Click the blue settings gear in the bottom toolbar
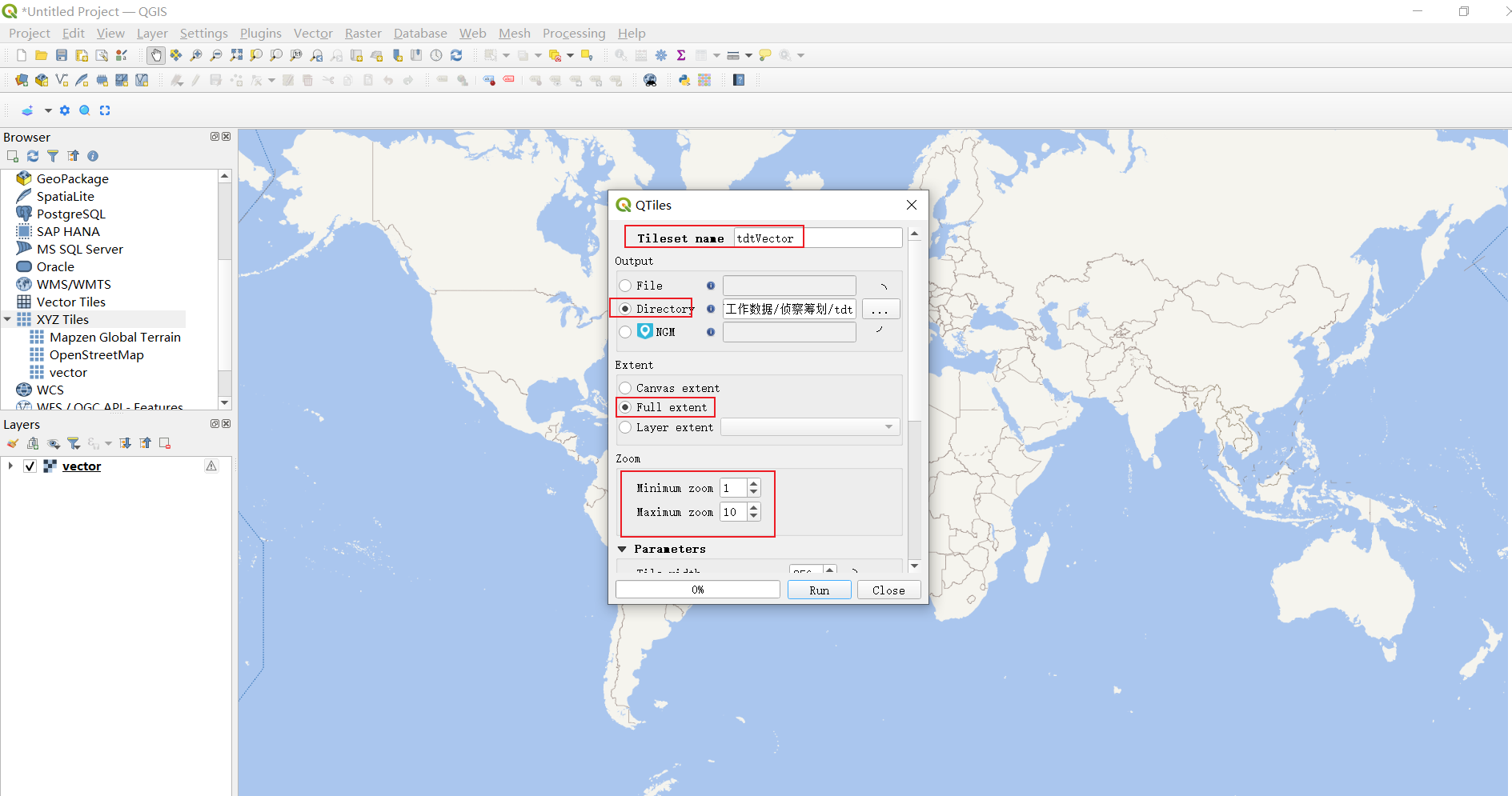The image size is (1512, 796). (x=65, y=110)
